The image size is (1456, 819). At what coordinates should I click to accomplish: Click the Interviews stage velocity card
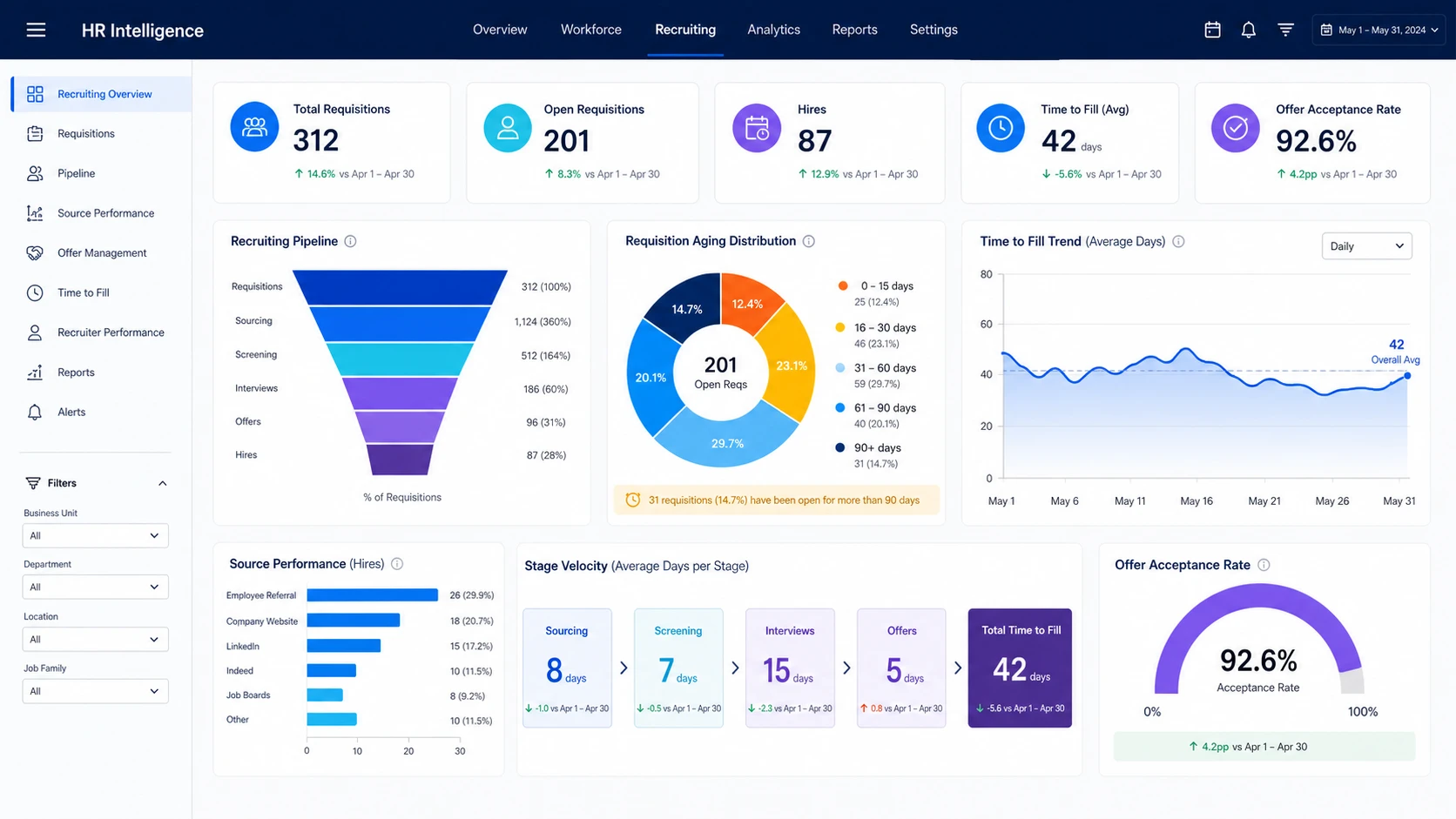[790, 668]
